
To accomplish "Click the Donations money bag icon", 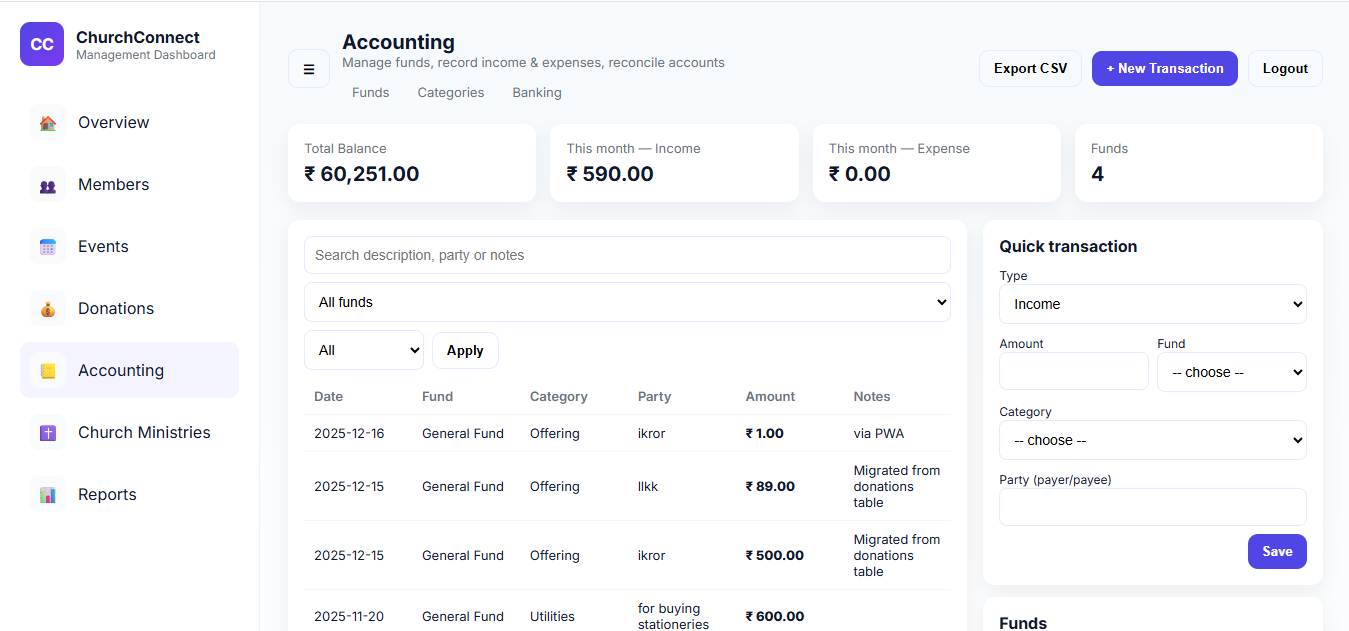I will click(48, 309).
